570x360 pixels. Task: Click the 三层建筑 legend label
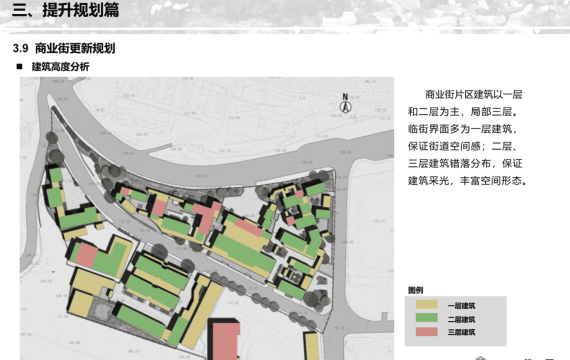pyautogui.click(x=461, y=332)
